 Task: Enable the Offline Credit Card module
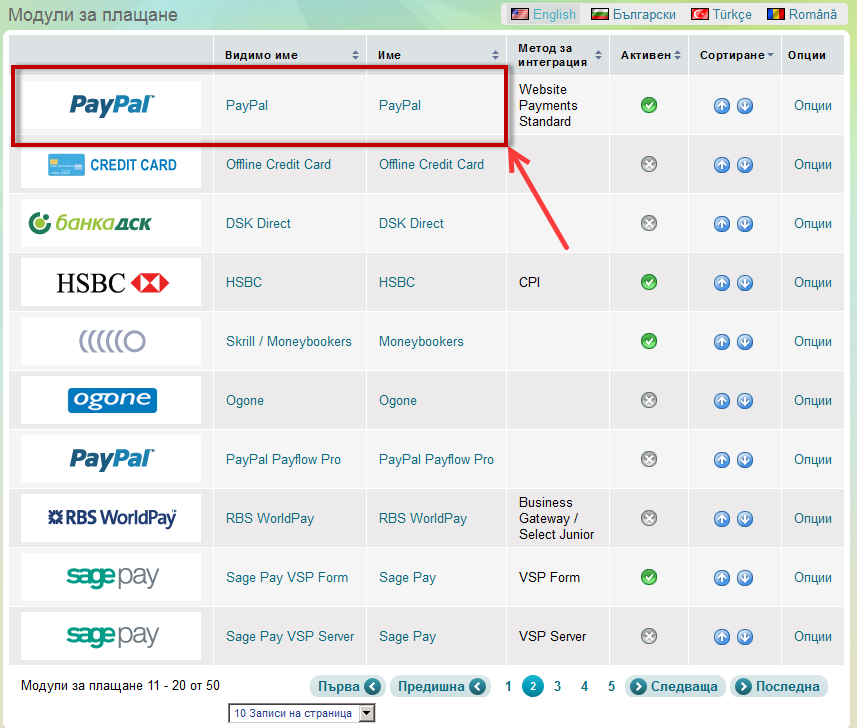point(649,165)
